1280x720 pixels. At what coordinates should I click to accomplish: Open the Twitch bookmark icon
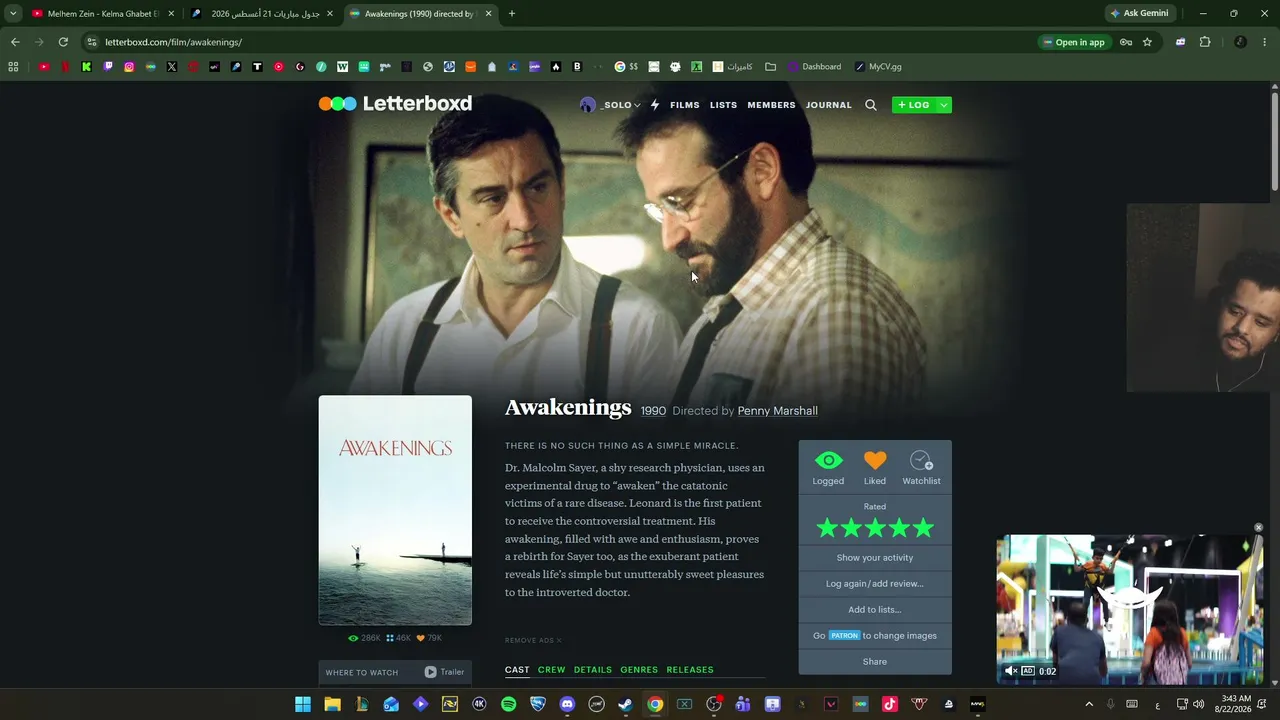tap(108, 67)
